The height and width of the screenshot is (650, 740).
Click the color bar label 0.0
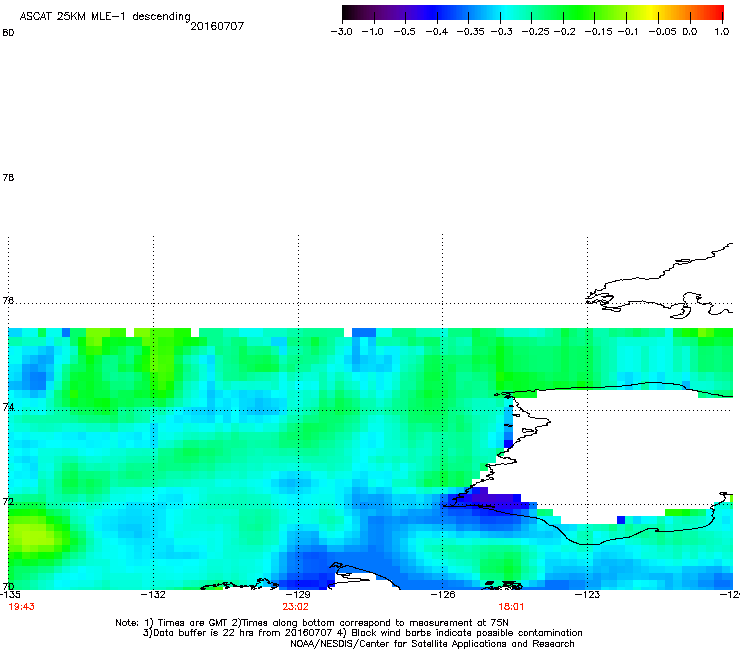tap(690, 32)
